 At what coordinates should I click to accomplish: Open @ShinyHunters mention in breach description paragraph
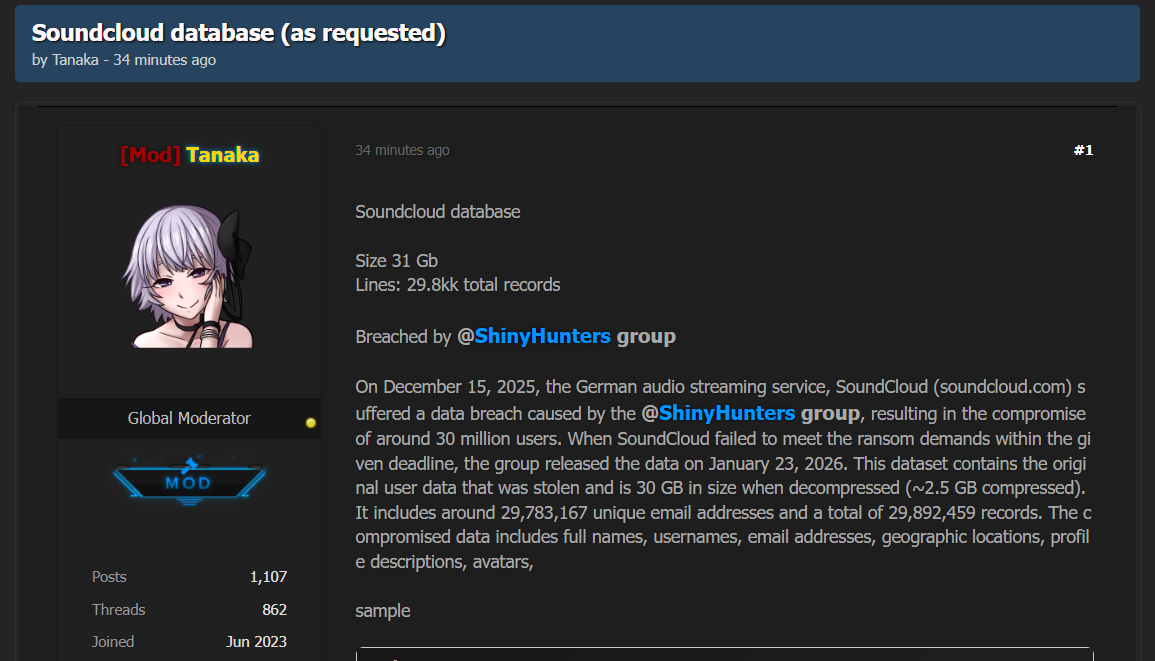pos(717,413)
